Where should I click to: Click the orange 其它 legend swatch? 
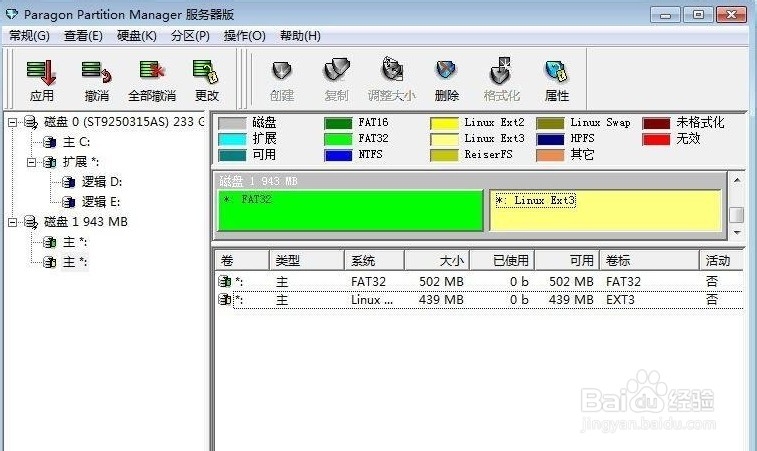[x=550, y=155]
